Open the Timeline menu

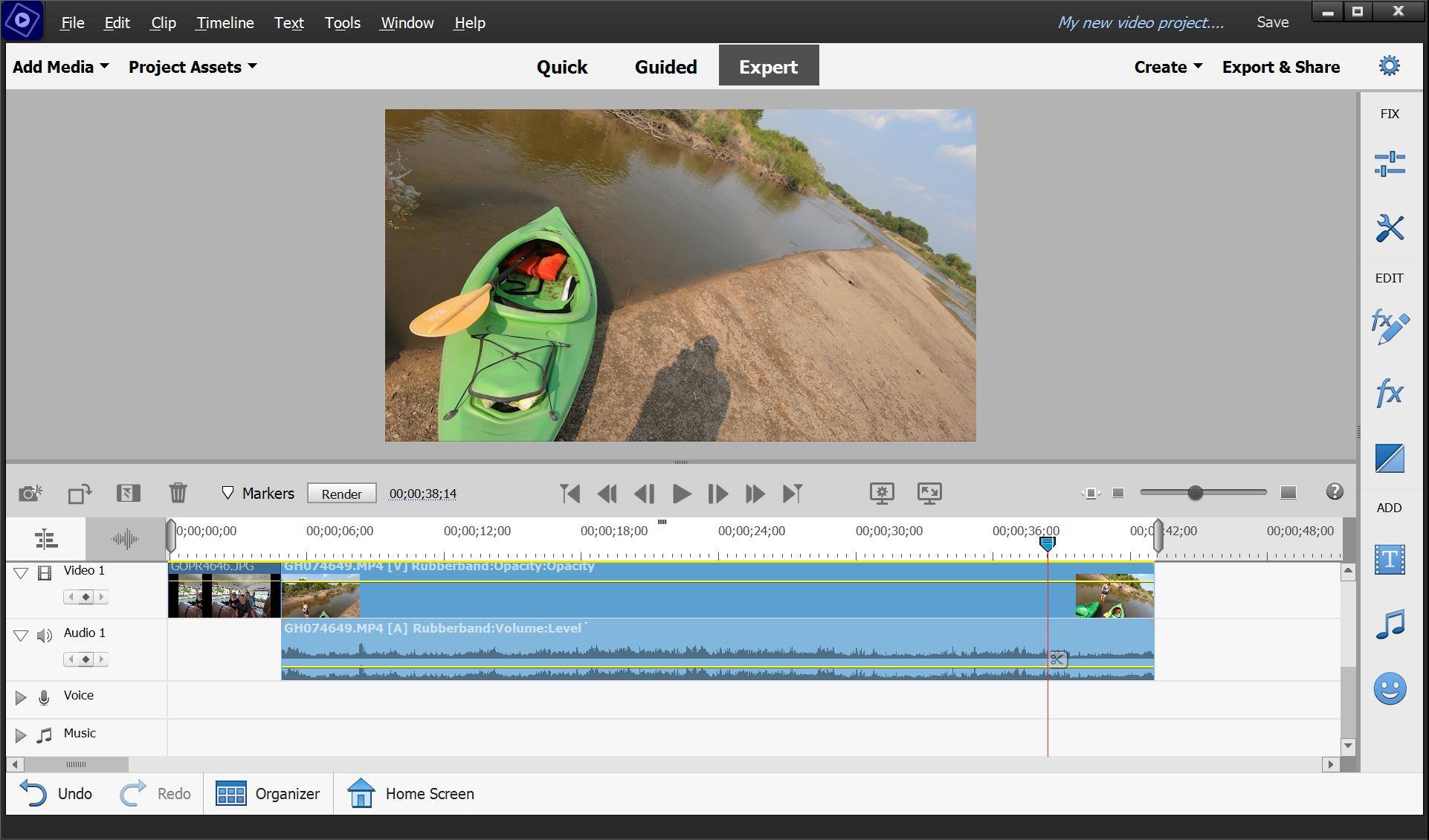click(x=225, y=23)
